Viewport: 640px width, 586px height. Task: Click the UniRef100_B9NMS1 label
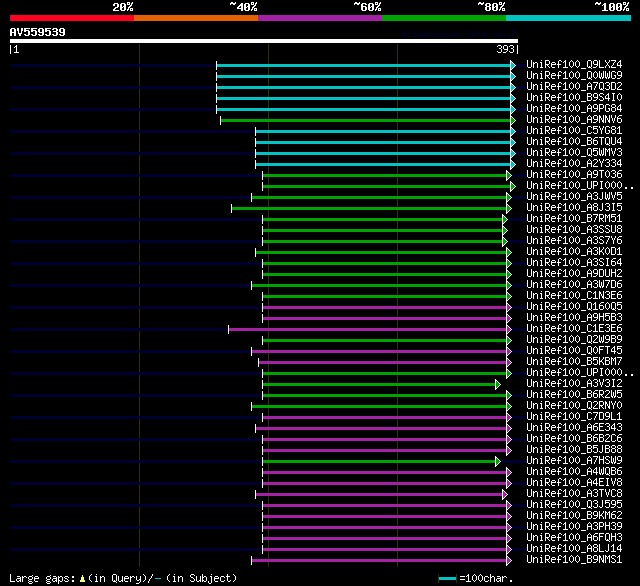tap(574, 560)
